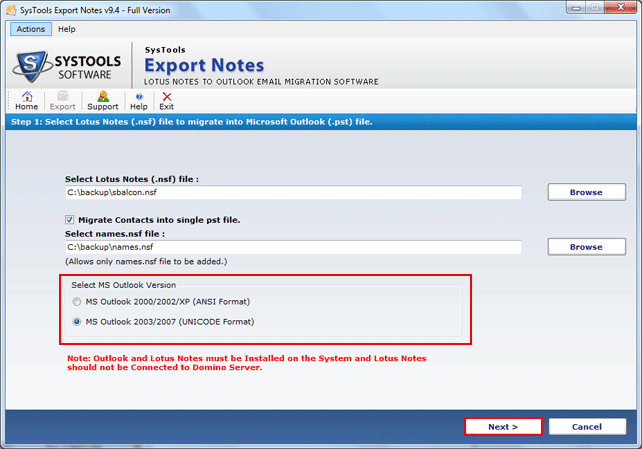Click the sbalcon.nsf file path field
The image size is (642, 449).
point(293,192)
